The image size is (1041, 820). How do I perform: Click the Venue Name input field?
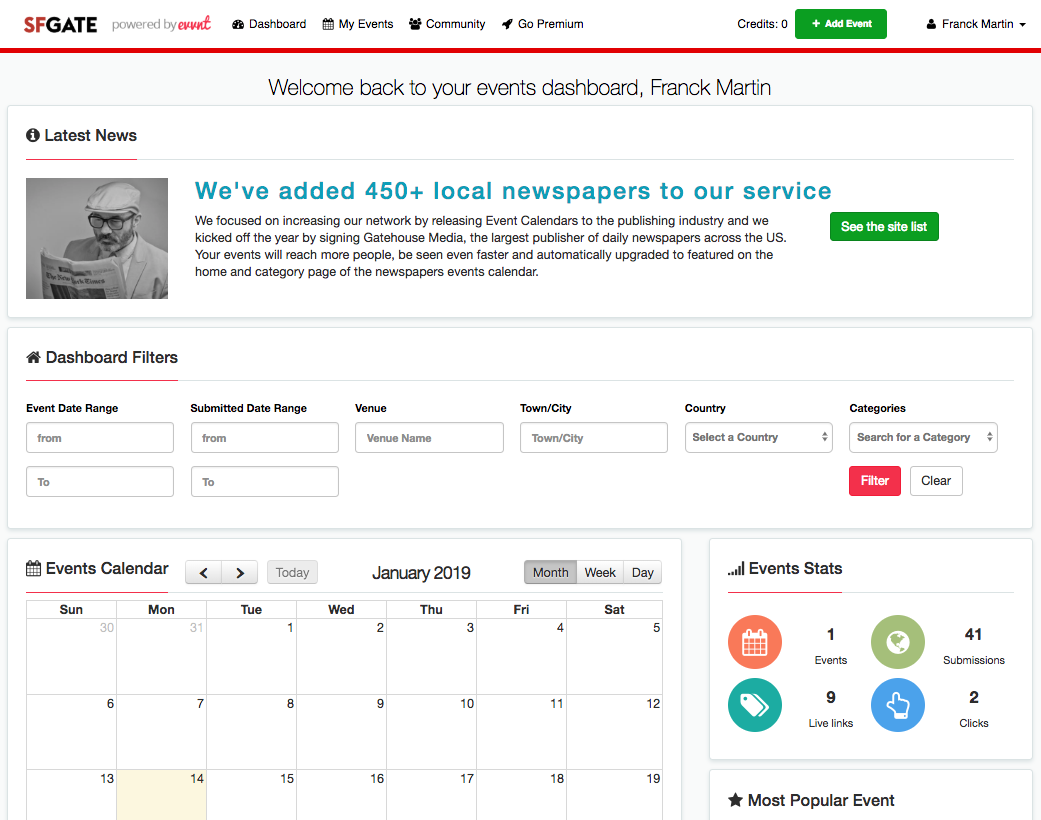pyautogui.click(x=430, y=438)
